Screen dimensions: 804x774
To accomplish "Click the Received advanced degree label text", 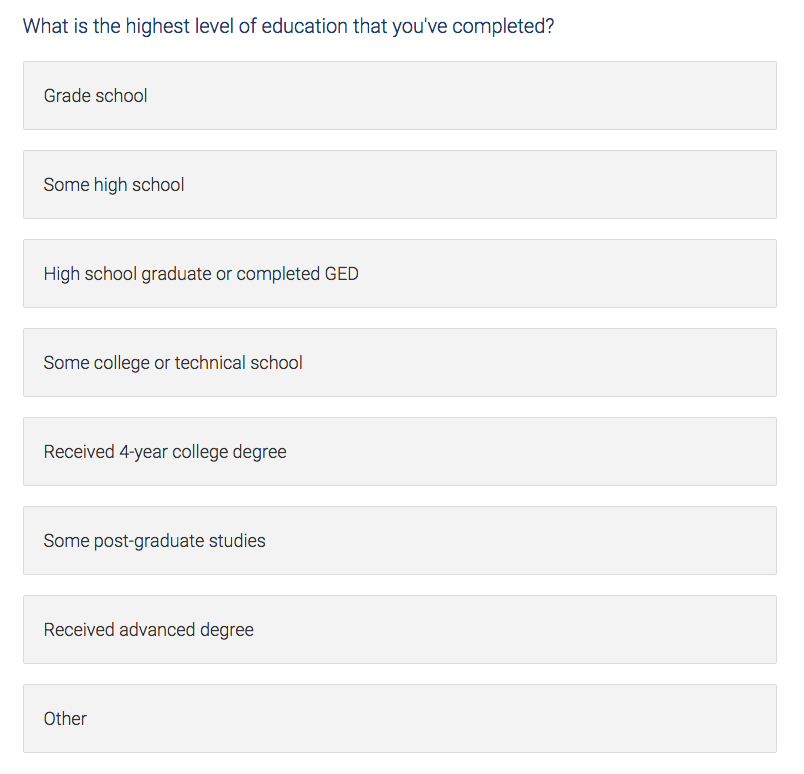I will pyautogui.click(x=148, y=630).
